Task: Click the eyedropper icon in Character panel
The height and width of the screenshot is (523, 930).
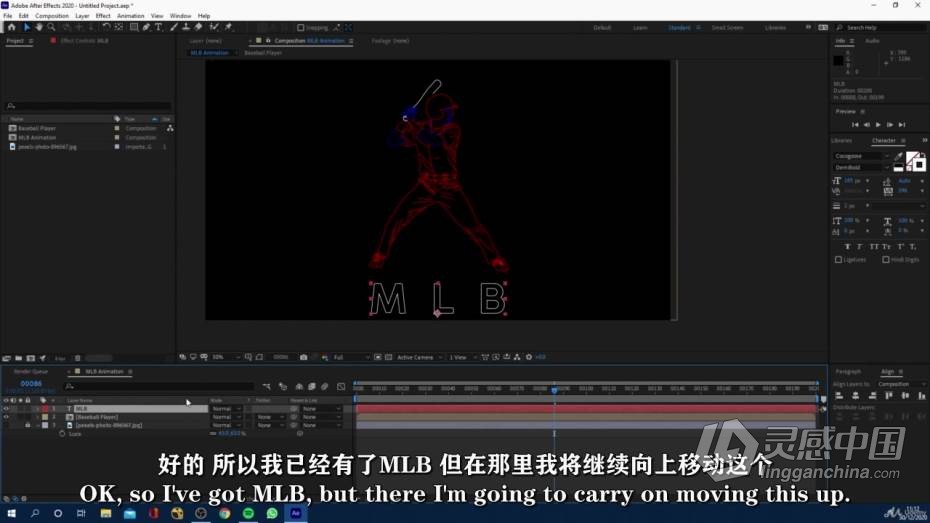Action: point(899,156)
